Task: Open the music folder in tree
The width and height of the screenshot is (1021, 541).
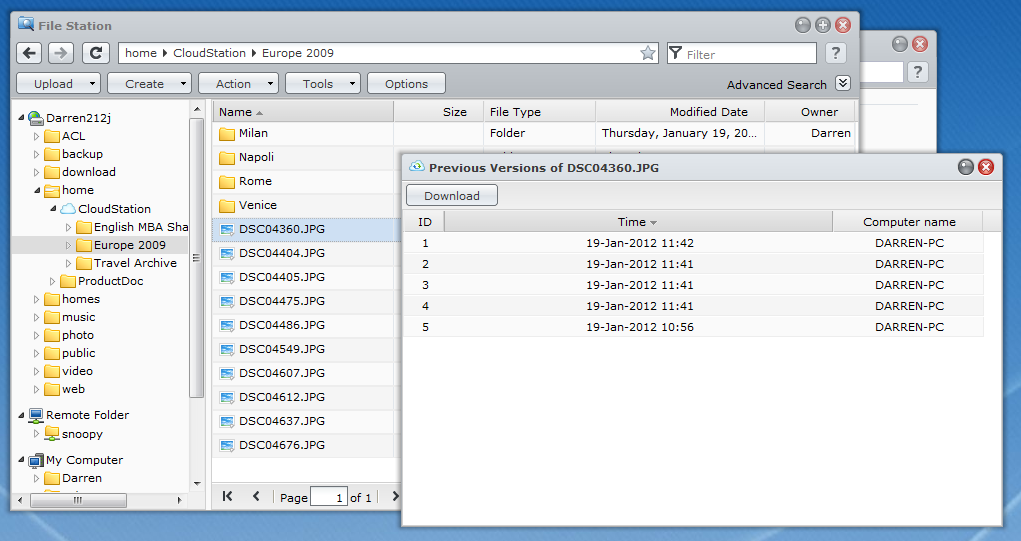Action: tap(70, 317)
